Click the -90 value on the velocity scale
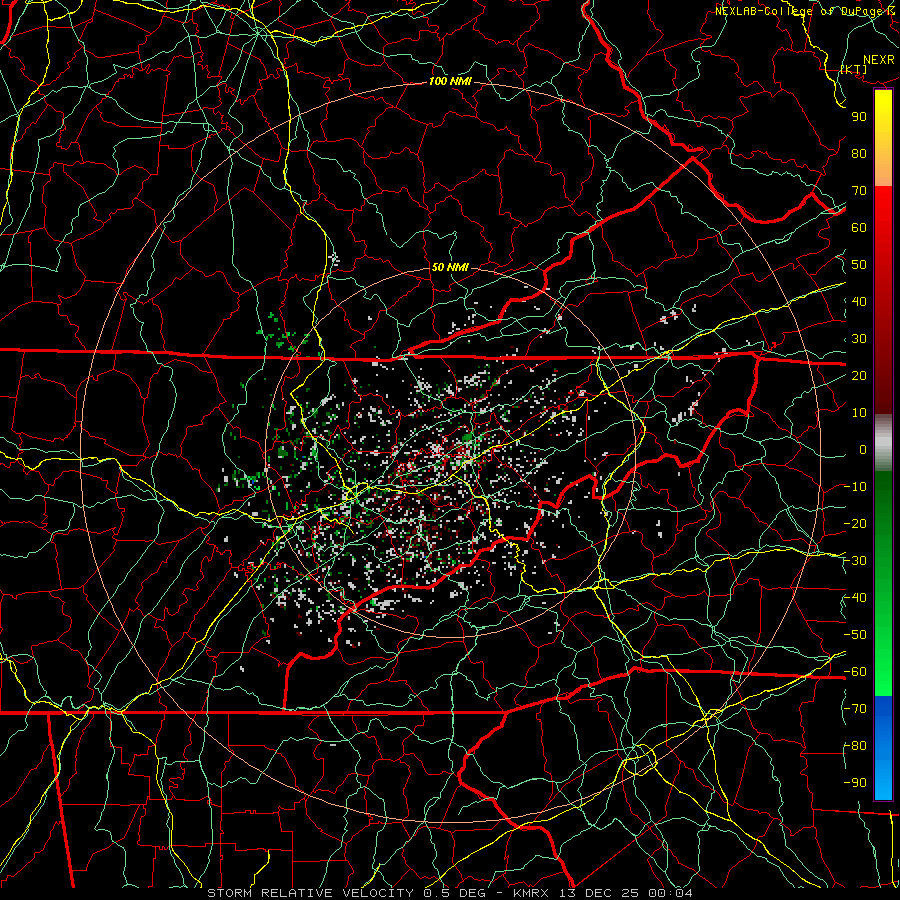Viewport: 900px width, 900px height. [x=855, y=783]
